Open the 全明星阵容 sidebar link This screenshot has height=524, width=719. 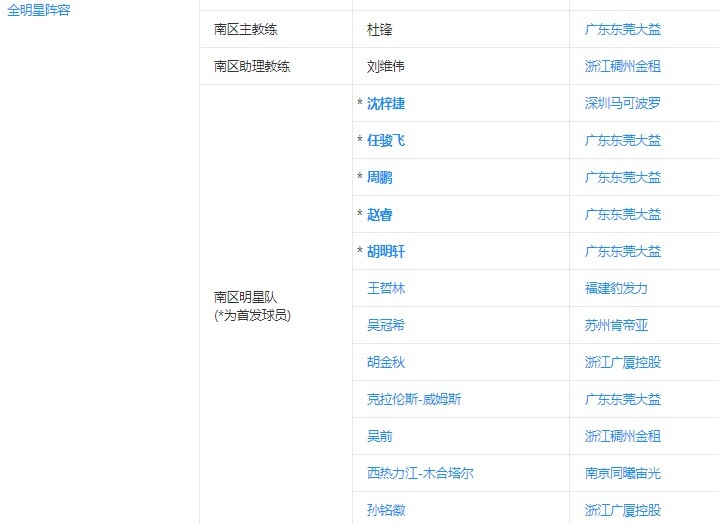[39, 10]
